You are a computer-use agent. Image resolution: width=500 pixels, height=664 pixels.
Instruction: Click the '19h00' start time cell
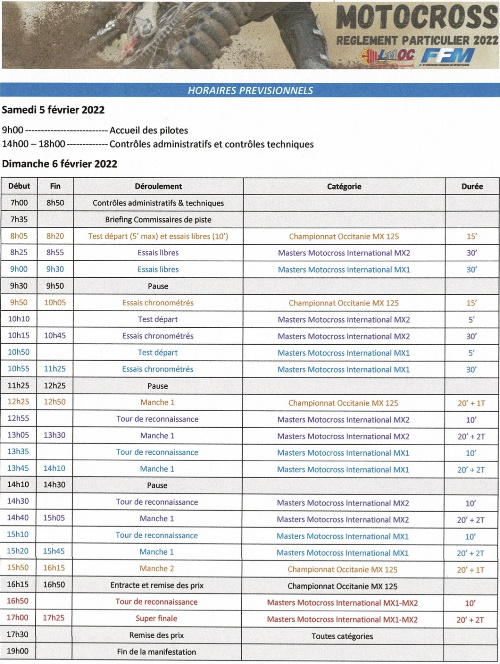click(18, 651)
